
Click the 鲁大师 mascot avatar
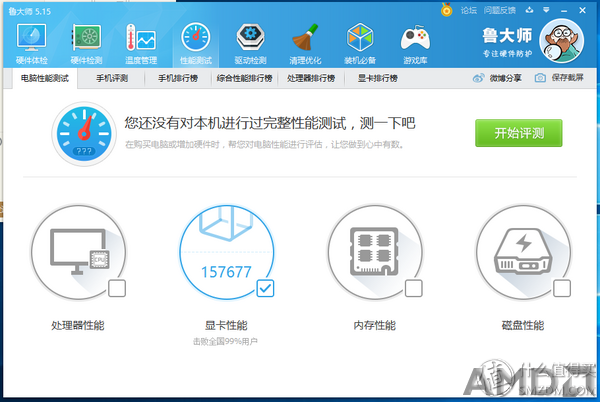point(561,41)
